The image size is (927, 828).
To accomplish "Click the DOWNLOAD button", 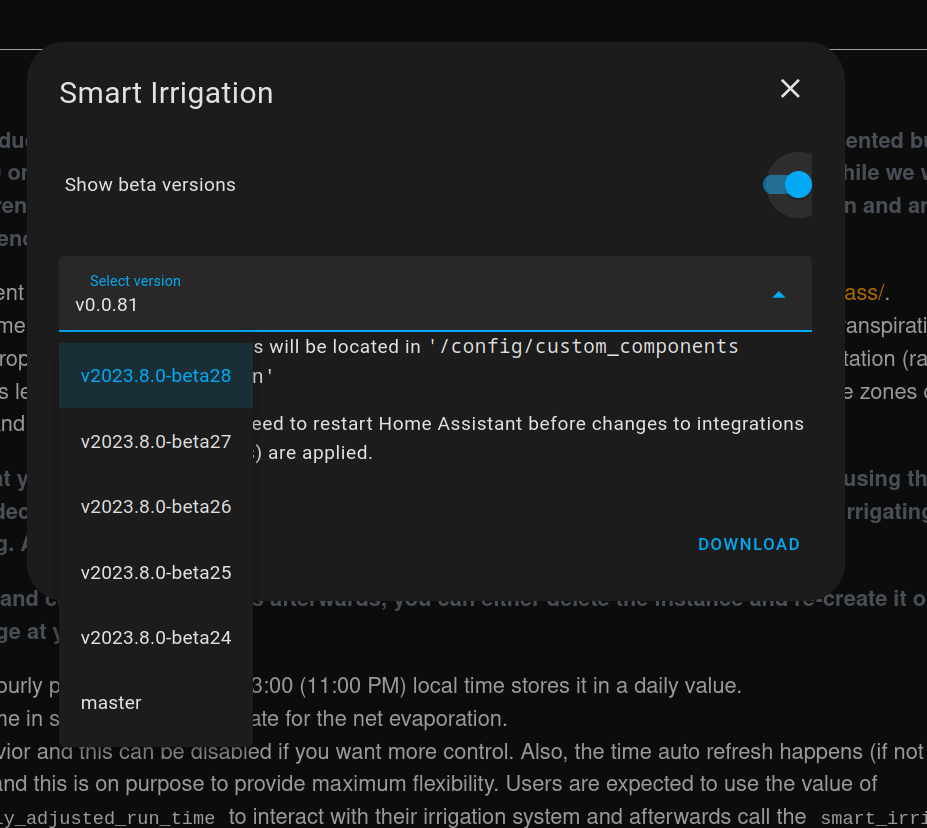I will (x=748, y=544).
